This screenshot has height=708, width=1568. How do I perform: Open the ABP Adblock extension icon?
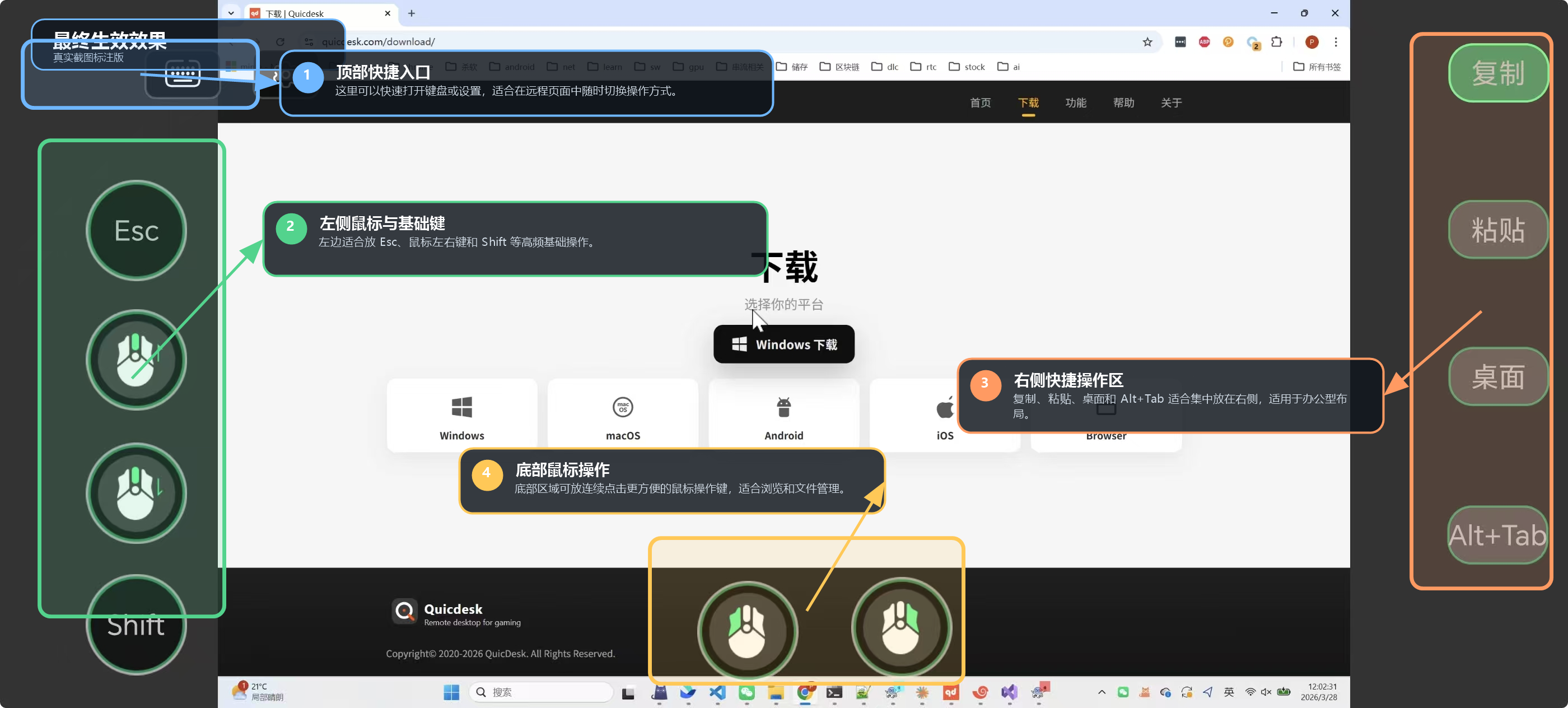point(1204,41)
